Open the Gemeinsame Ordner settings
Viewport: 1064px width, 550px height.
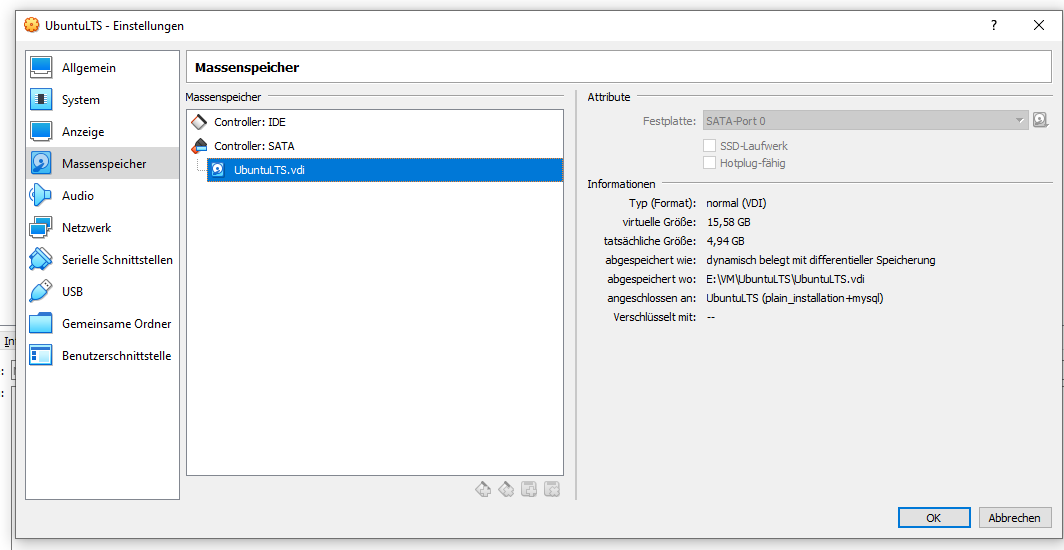(102, 323)
